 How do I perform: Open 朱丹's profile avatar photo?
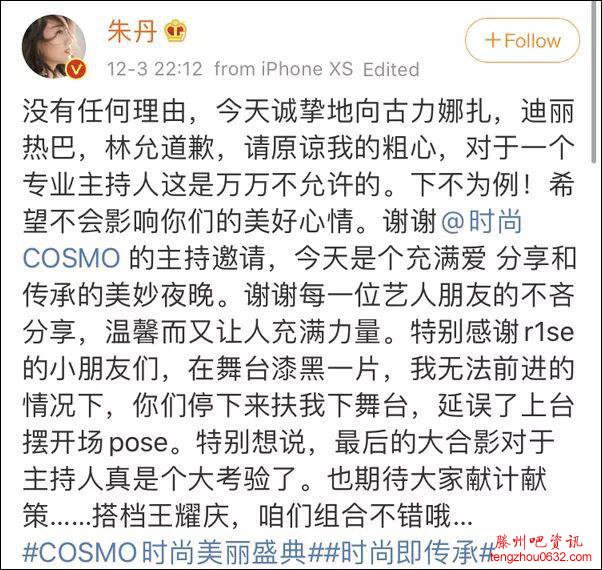(54, 46)
